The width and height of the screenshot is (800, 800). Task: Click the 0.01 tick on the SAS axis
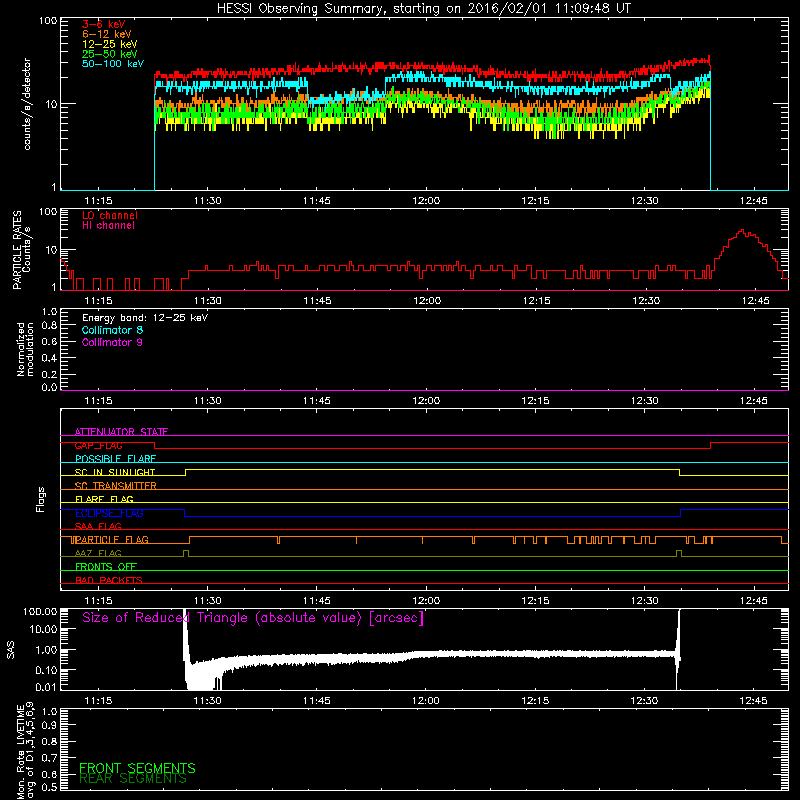pyautogui.click(x=46, y=687)
